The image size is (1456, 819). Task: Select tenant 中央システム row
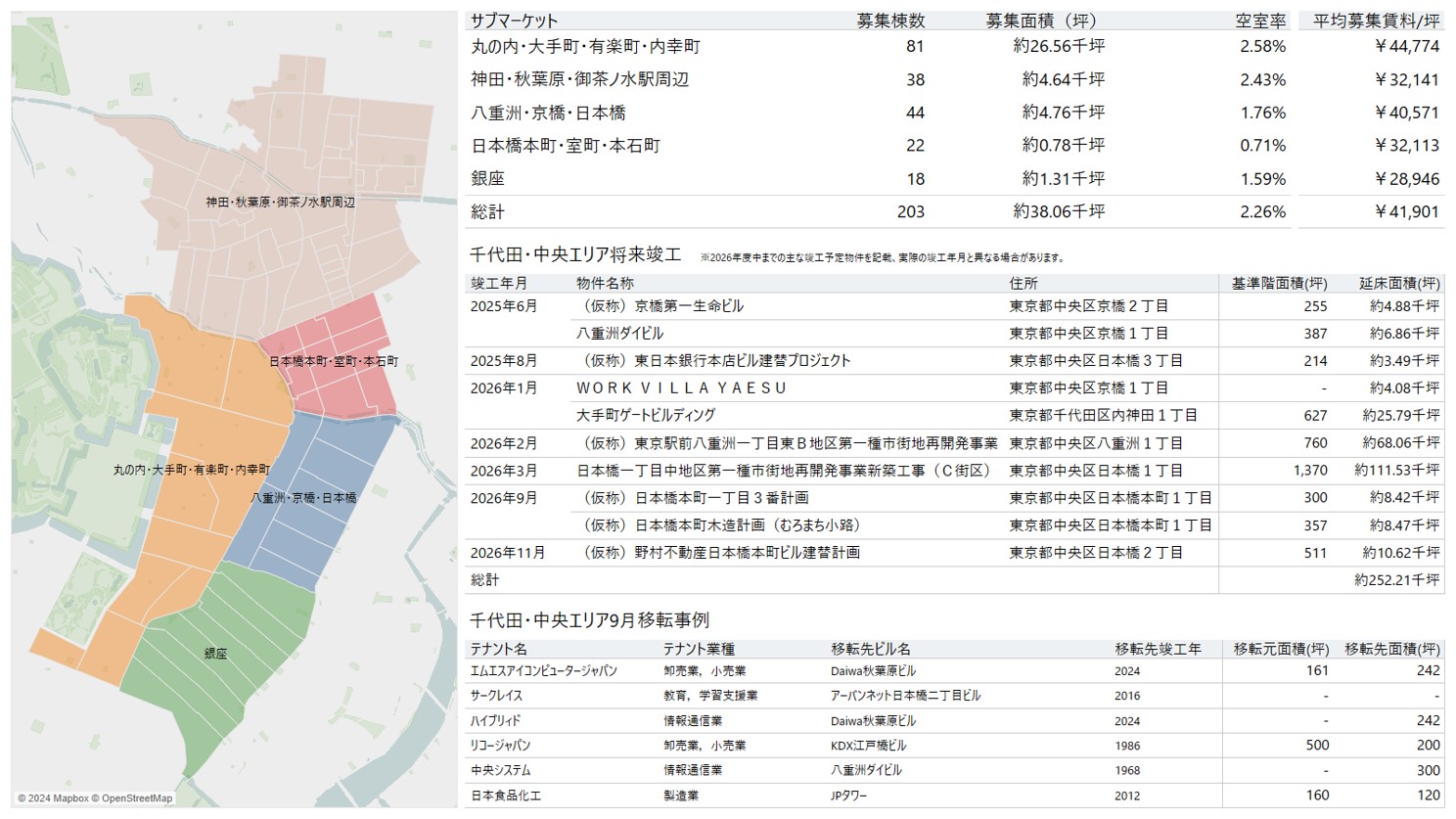954,771
